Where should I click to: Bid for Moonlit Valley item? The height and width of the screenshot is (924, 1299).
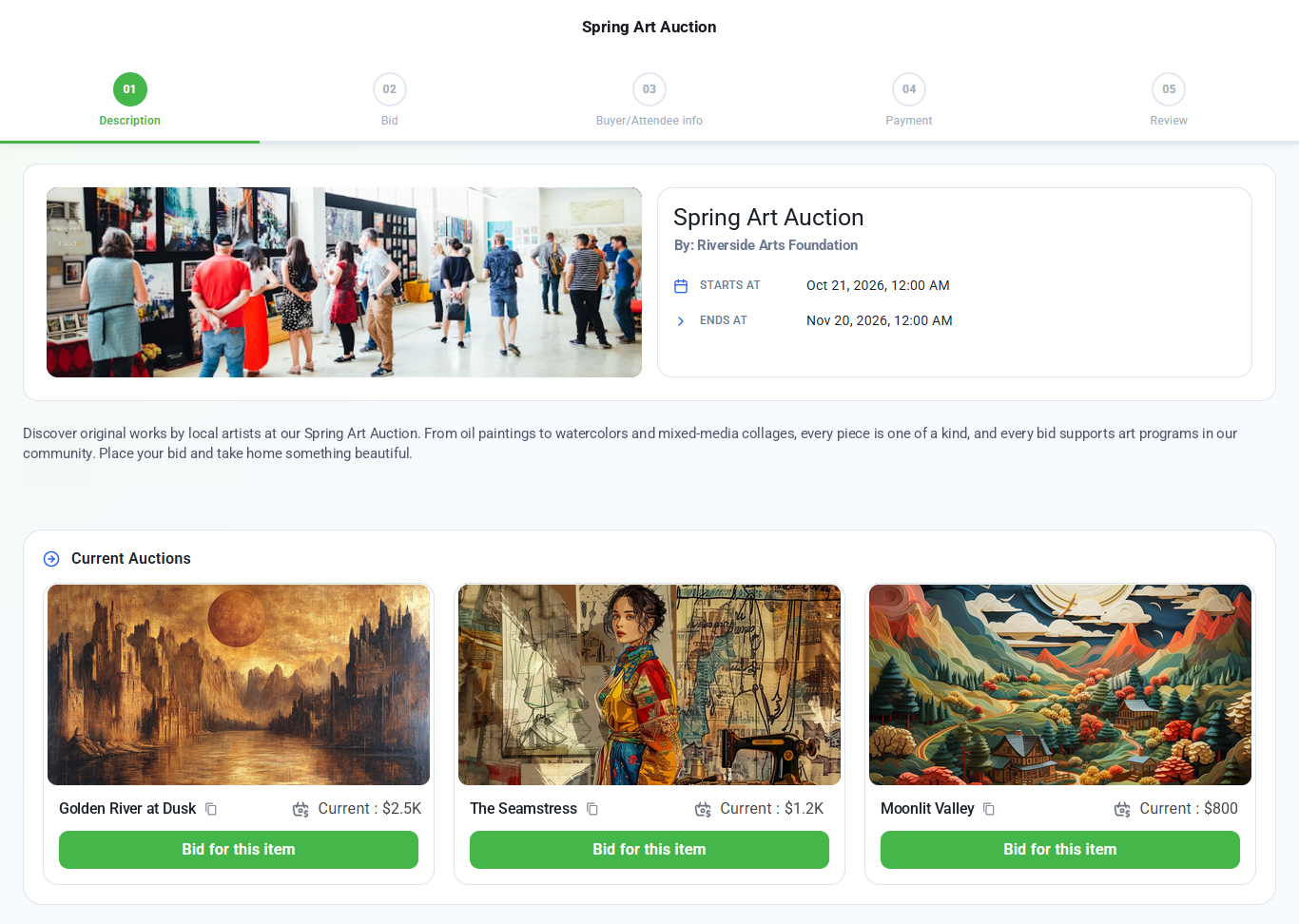pyautogui.click(x=1060, y=850)
